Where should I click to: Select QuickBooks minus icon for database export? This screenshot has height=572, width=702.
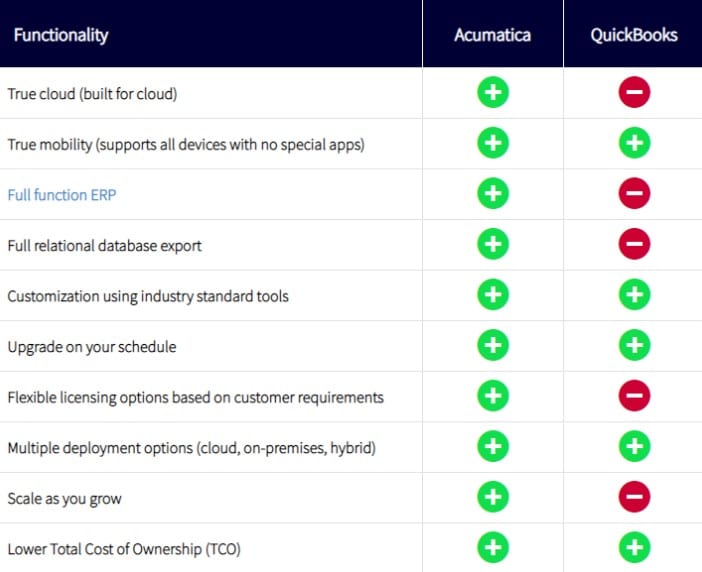point(634,244)
